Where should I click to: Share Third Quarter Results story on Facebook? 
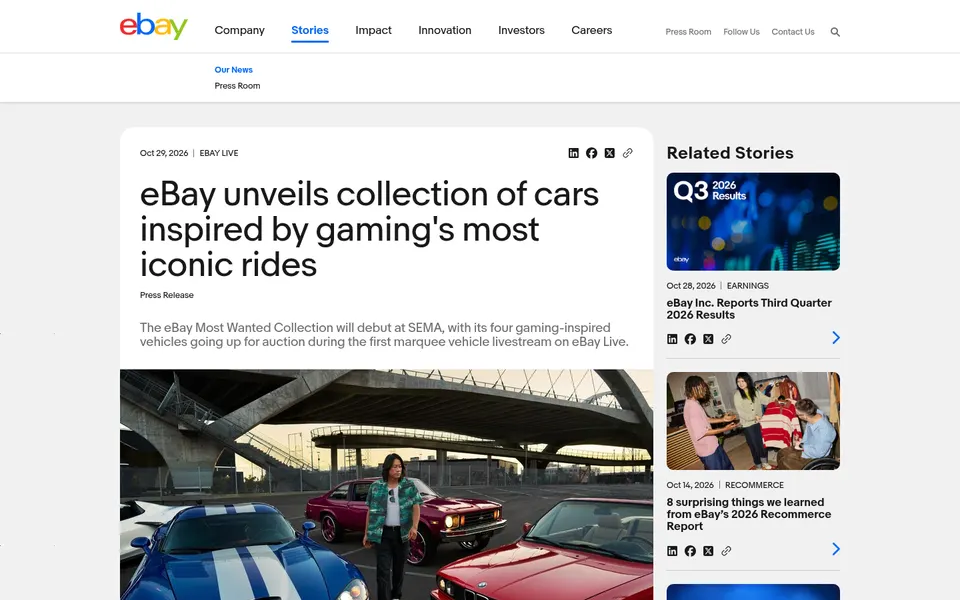[x=690, y=339]
